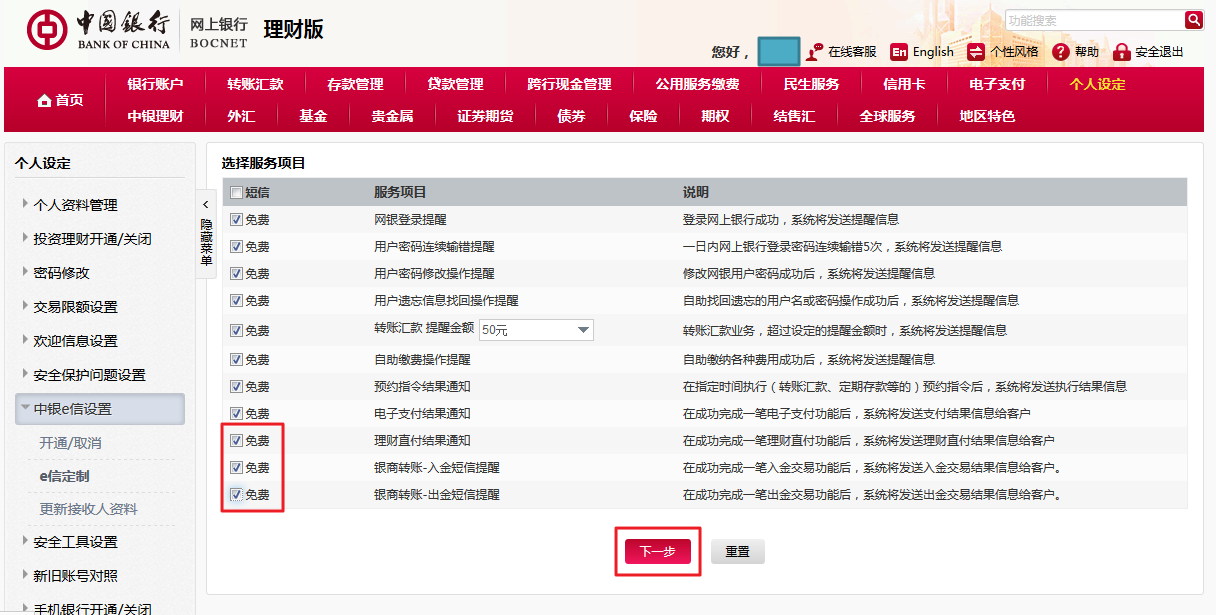Toggle 银商转账-入金短信提醒 checkbox
Image resolution: width=1216 pixels, height=615 pixels.
236,467
